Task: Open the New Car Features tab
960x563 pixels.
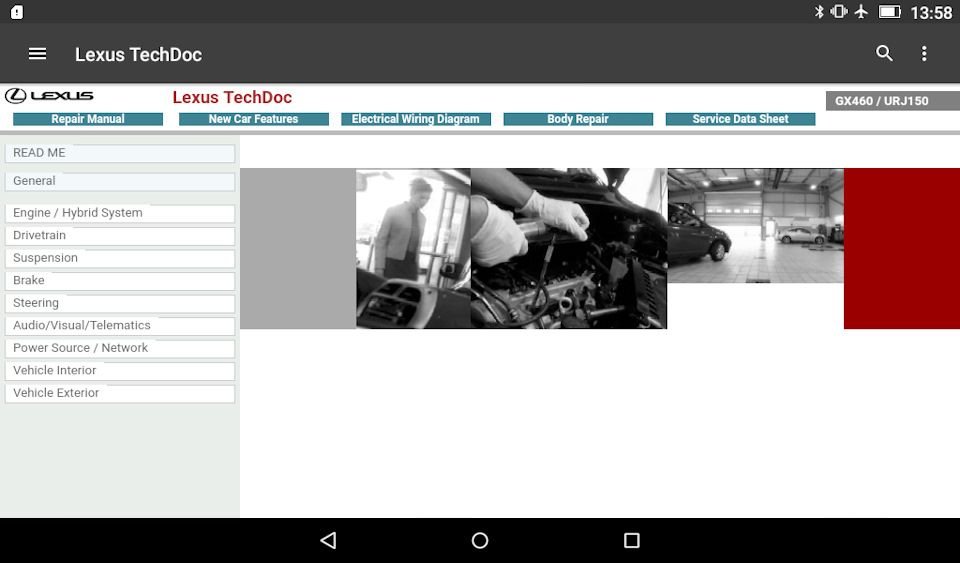Action: 253,119
